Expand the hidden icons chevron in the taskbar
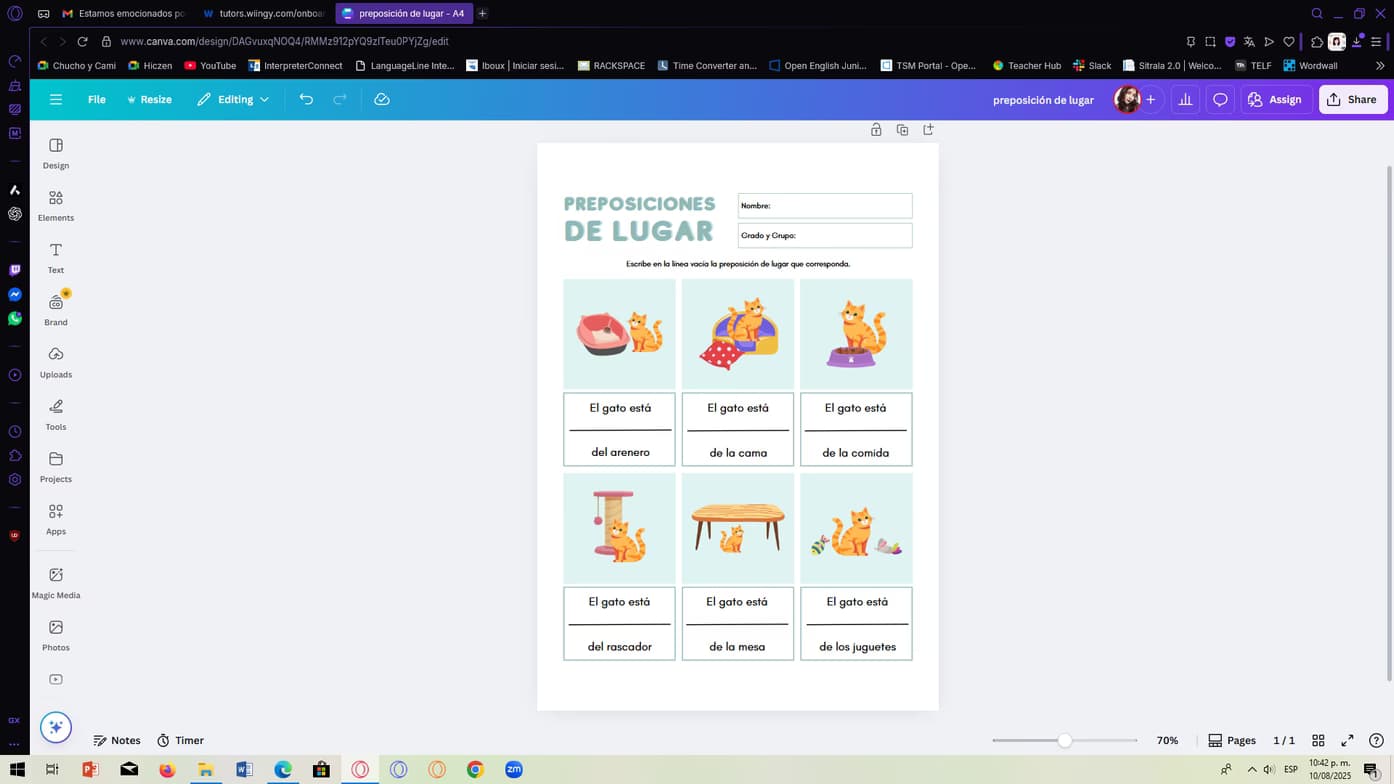1394x784 pixels. (1254, 769)
